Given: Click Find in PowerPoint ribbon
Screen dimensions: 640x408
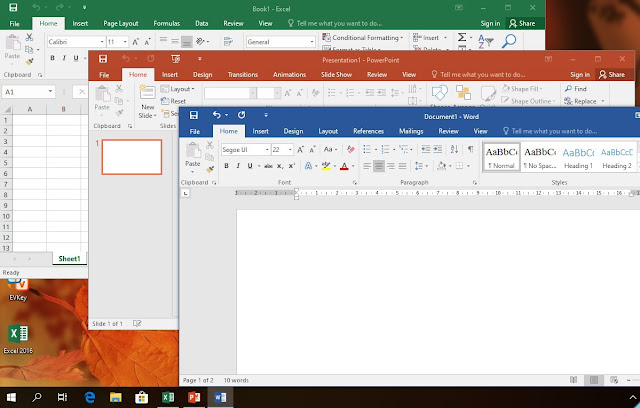Looking at the screenshot, I should click(576, 89).
